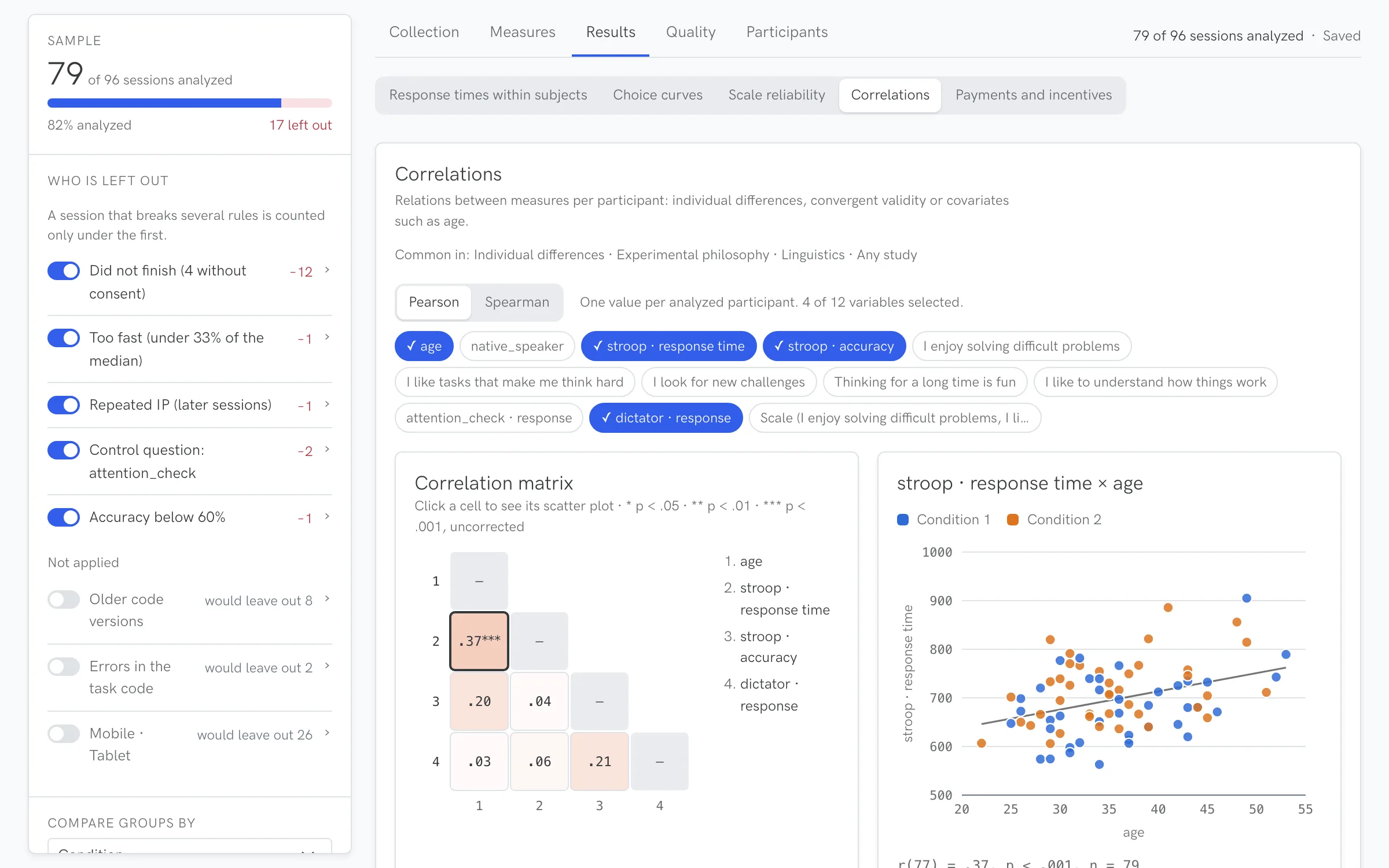
Task: Open Choice curves sub-tab
Action: [657, 95]
